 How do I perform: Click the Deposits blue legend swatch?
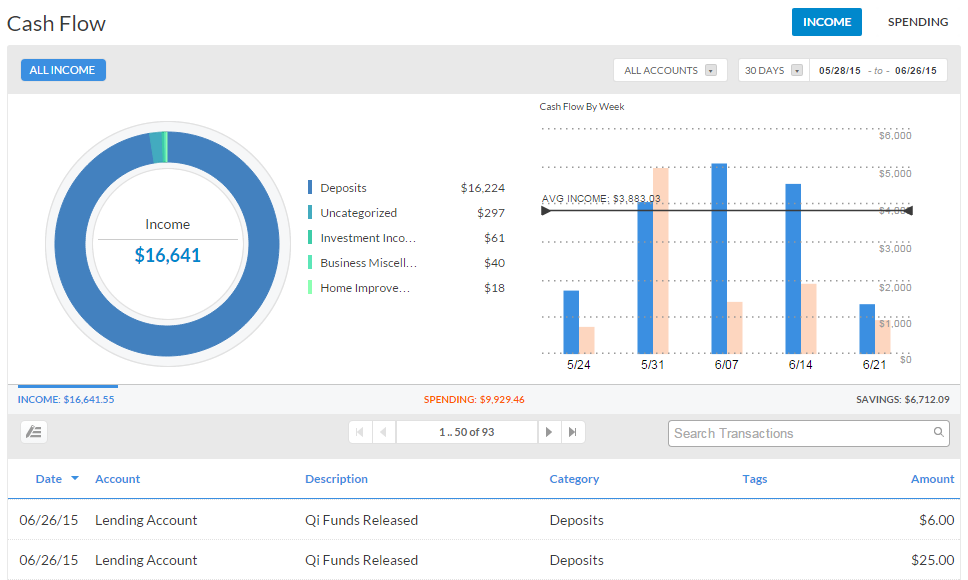[x=310, y=187]
